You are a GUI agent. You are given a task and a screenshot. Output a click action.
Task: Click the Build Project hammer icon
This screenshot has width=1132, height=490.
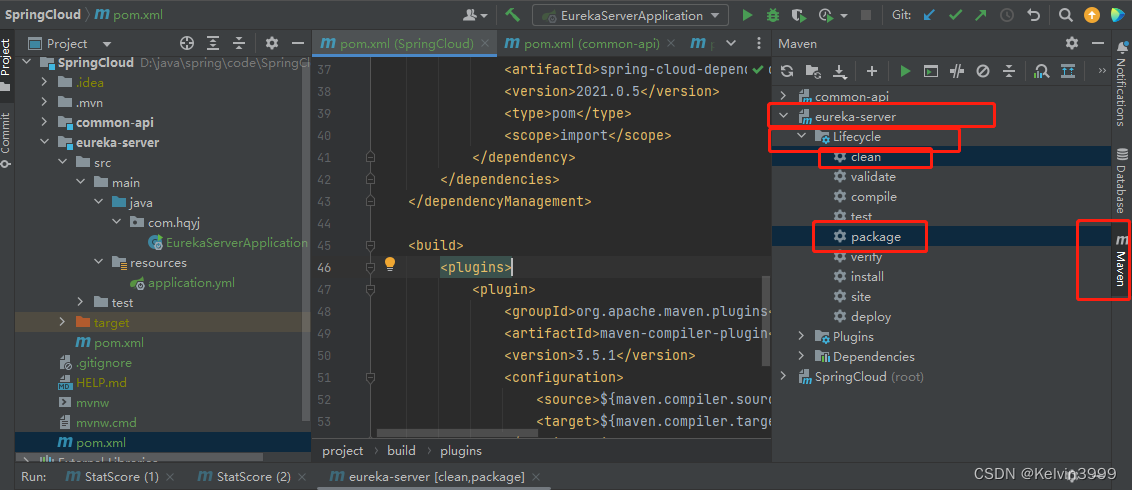[513, 15]
